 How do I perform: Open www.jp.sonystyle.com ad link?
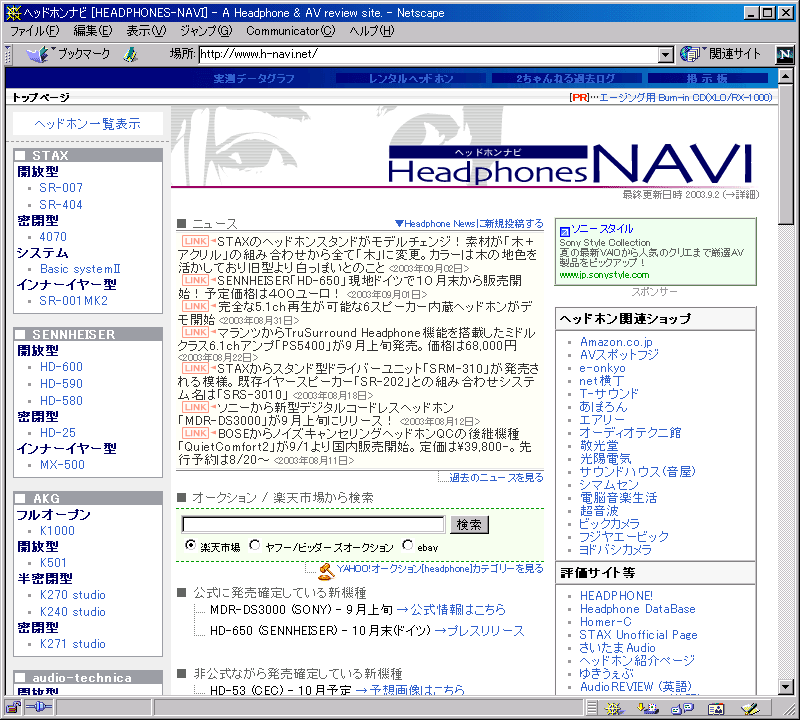click(604, 275)
